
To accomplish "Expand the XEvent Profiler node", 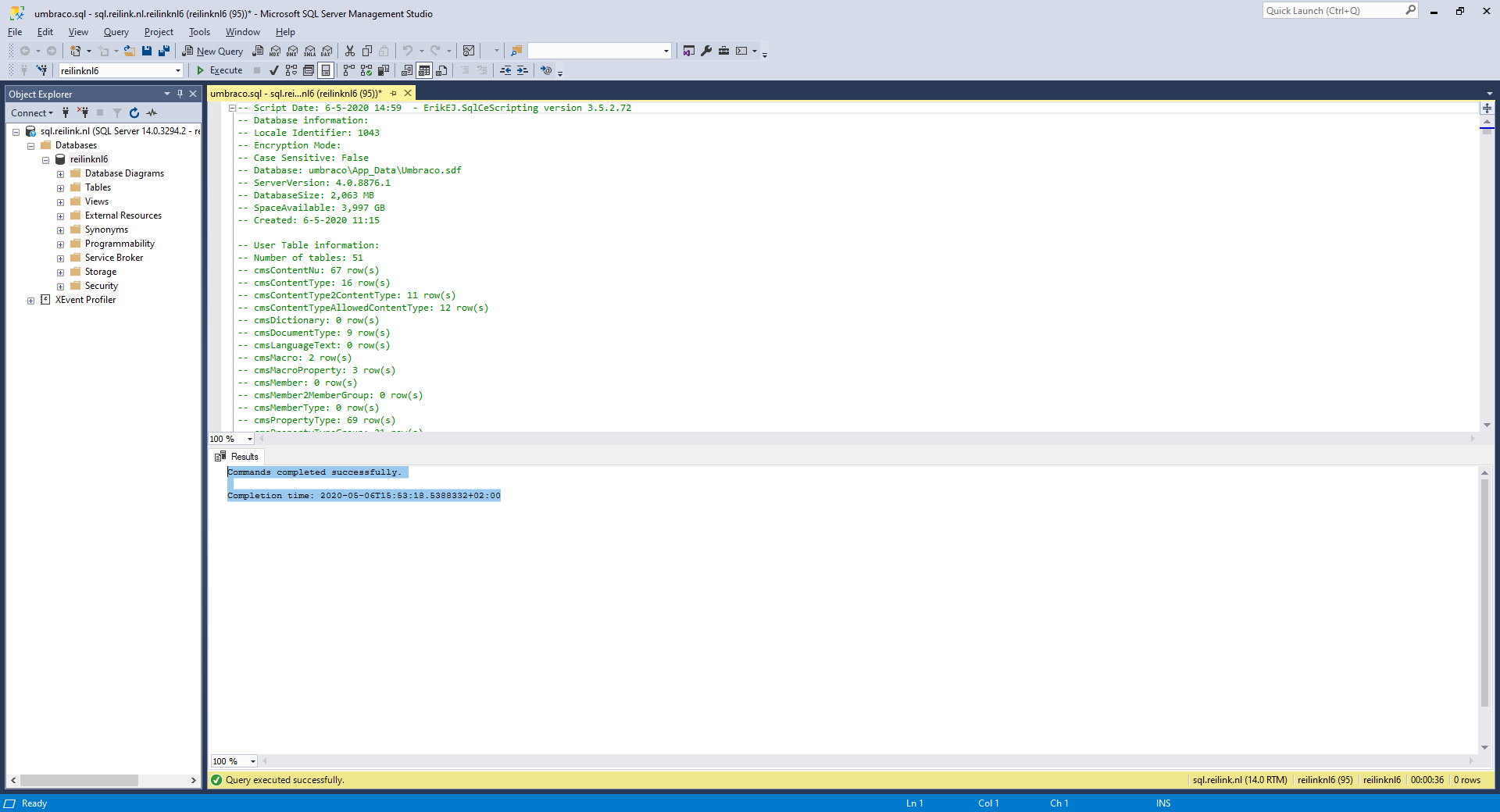I will 30,301.
